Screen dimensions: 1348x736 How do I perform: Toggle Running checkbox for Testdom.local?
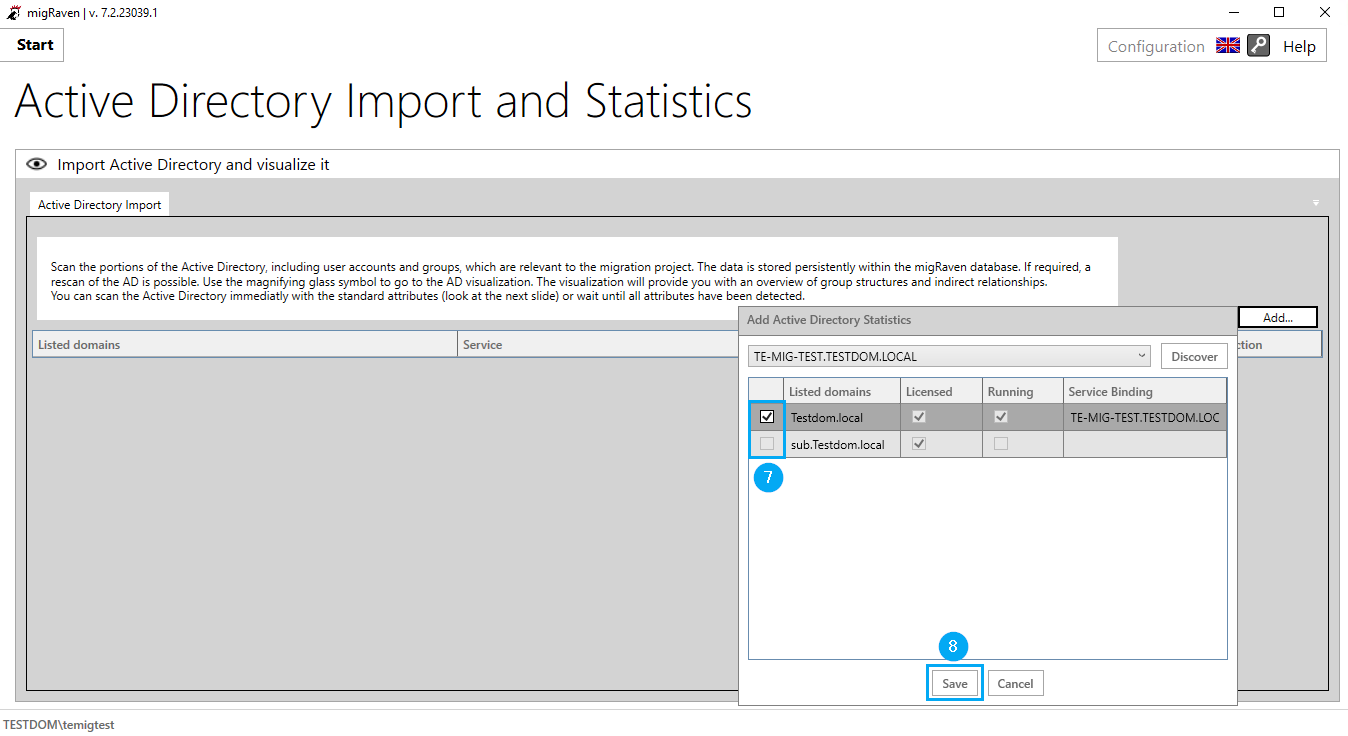click(1001, 417)
